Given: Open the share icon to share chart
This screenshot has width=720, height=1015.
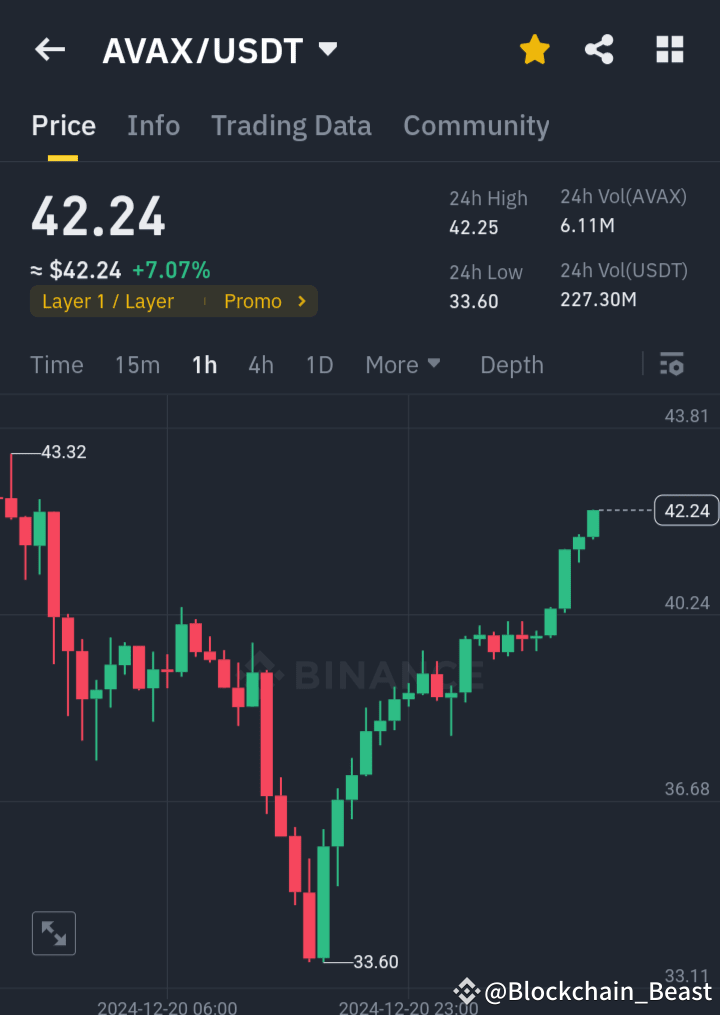Looking at the screenshot, I should coord(599,49).
